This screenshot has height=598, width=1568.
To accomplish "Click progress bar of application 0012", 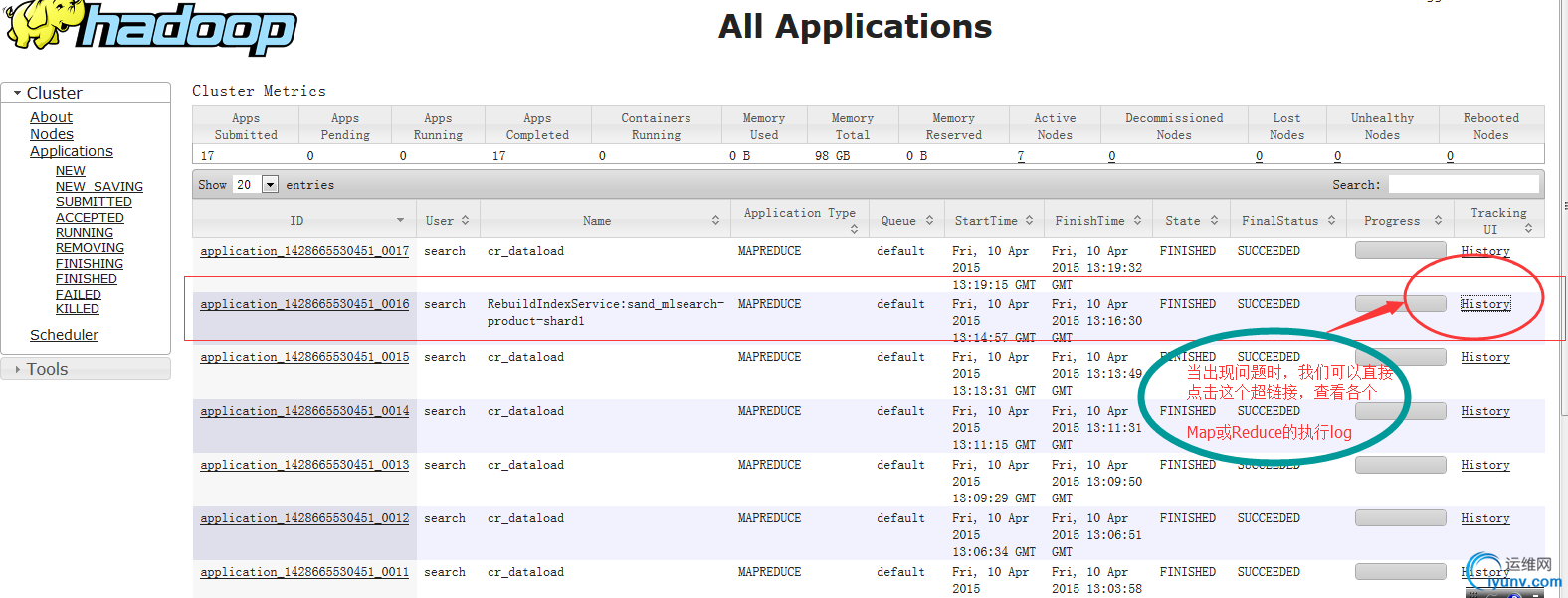I will click(1401, 518).
